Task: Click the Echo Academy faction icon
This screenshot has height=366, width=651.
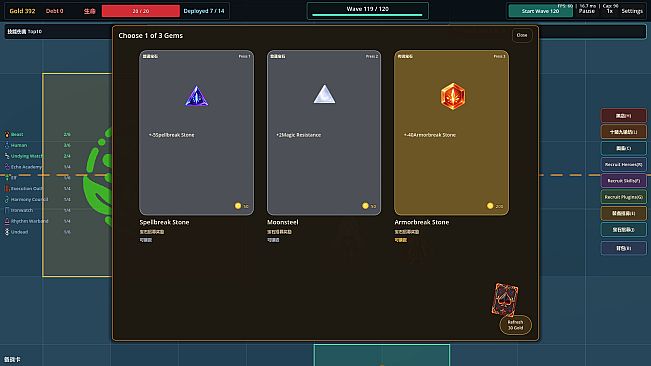Action: (7, 167)
